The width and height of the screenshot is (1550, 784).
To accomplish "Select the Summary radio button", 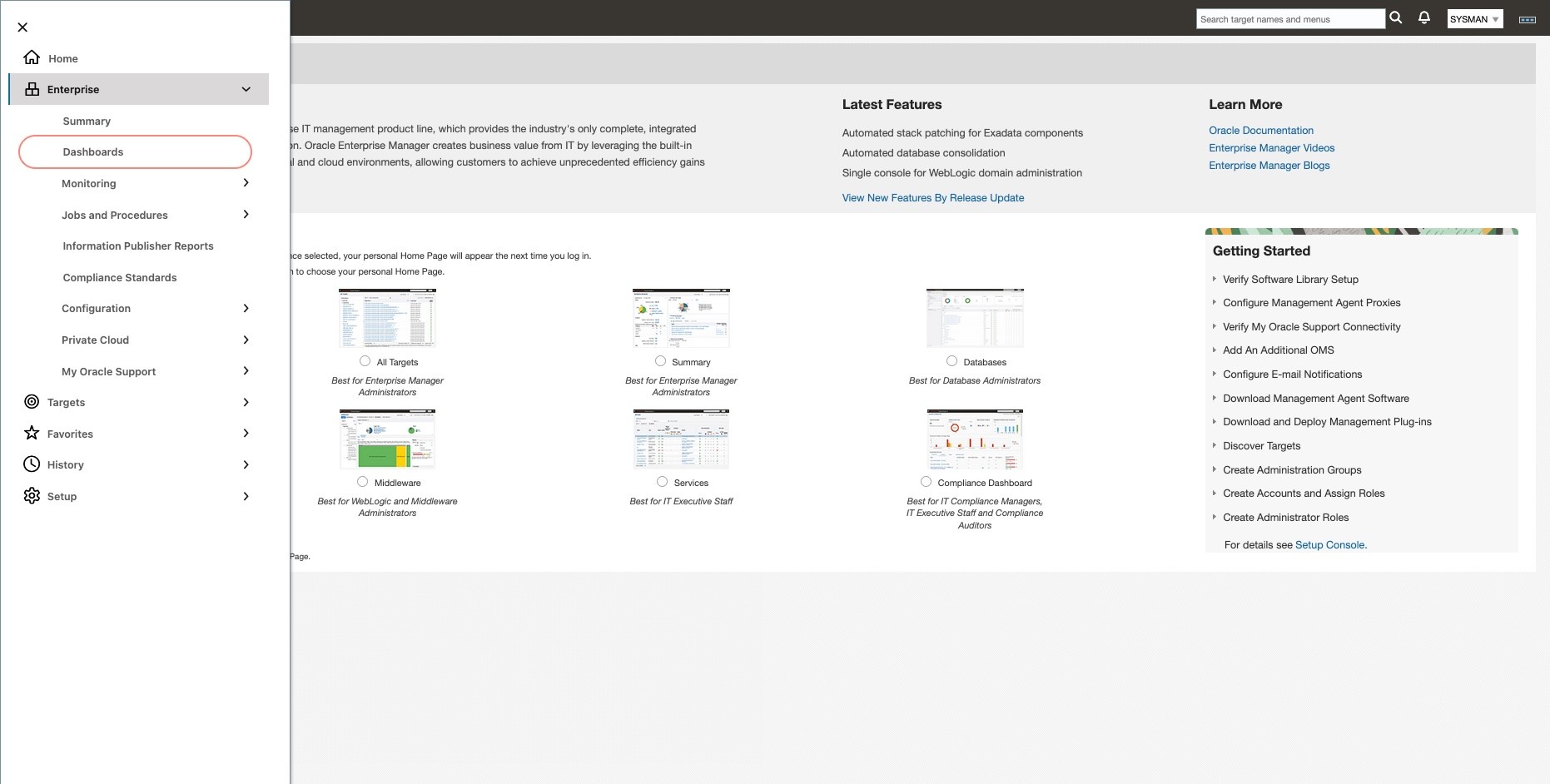I will [x=660, y=361].
